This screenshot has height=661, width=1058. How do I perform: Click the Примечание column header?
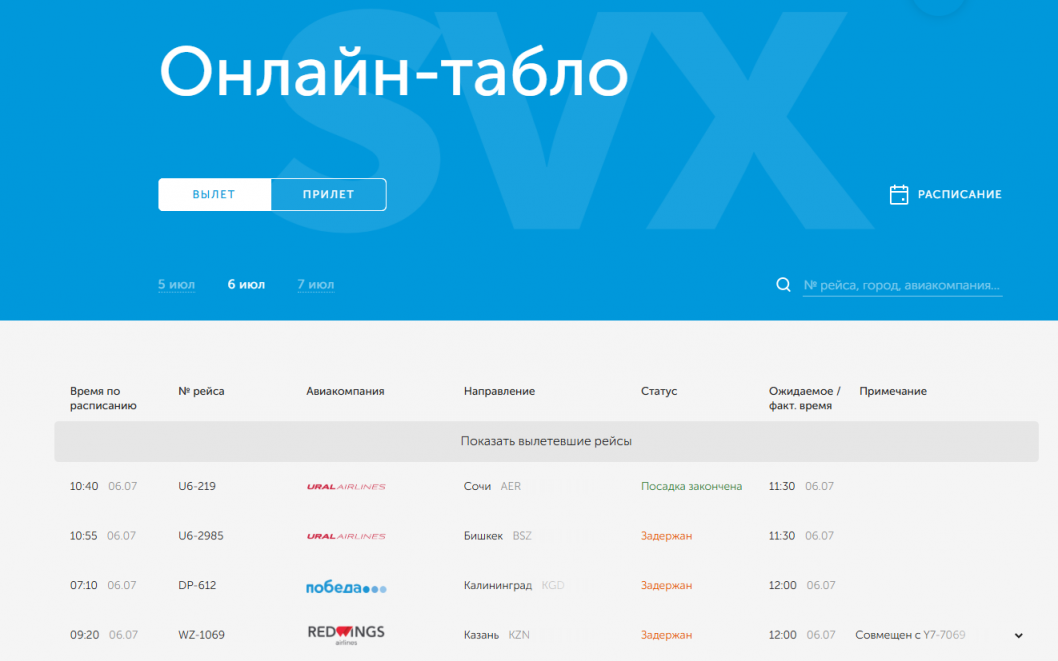pos(893,391)
